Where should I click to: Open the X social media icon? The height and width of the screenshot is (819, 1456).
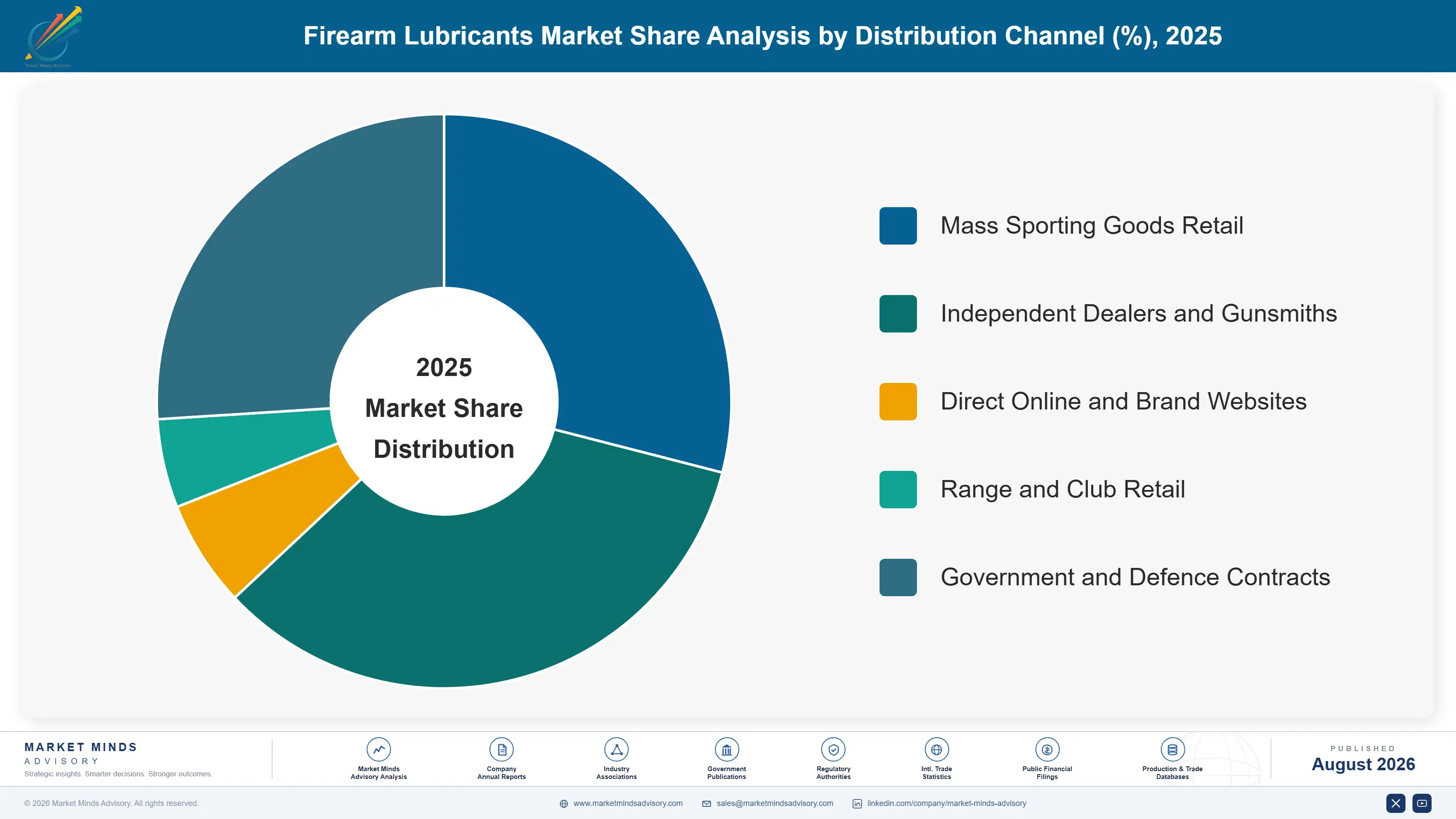tap(1395, 803)
